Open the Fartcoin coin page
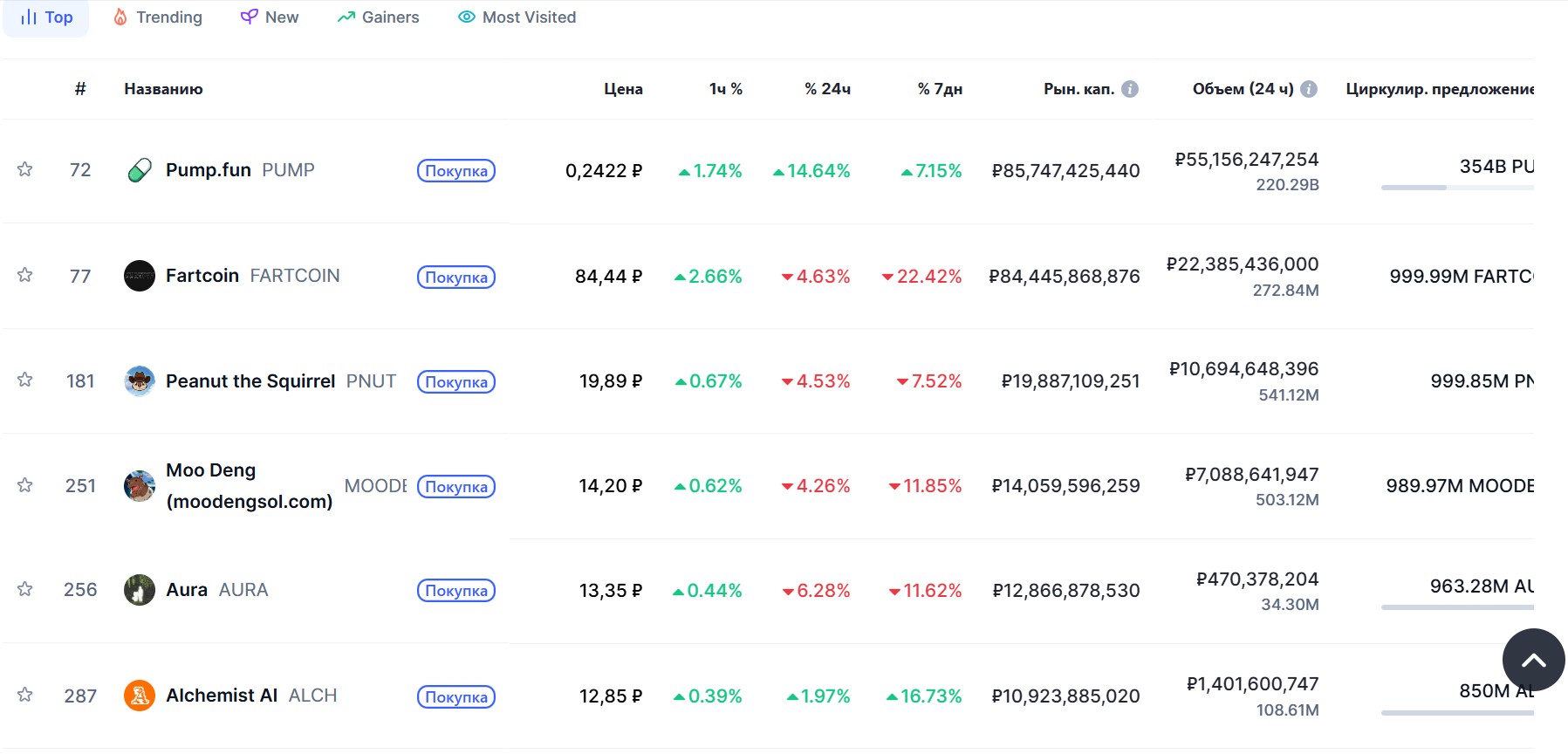Screen dimensions: 1568x754 (202, 276)
